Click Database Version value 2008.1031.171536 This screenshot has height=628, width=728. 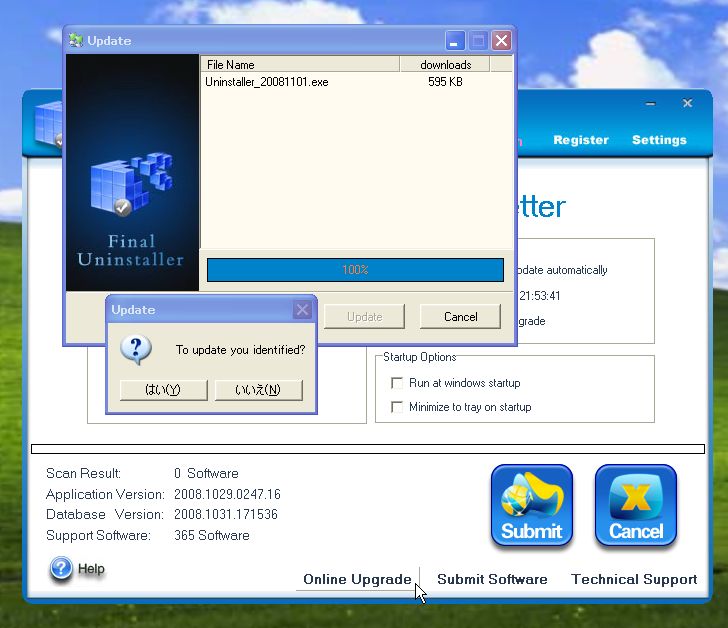226,515
